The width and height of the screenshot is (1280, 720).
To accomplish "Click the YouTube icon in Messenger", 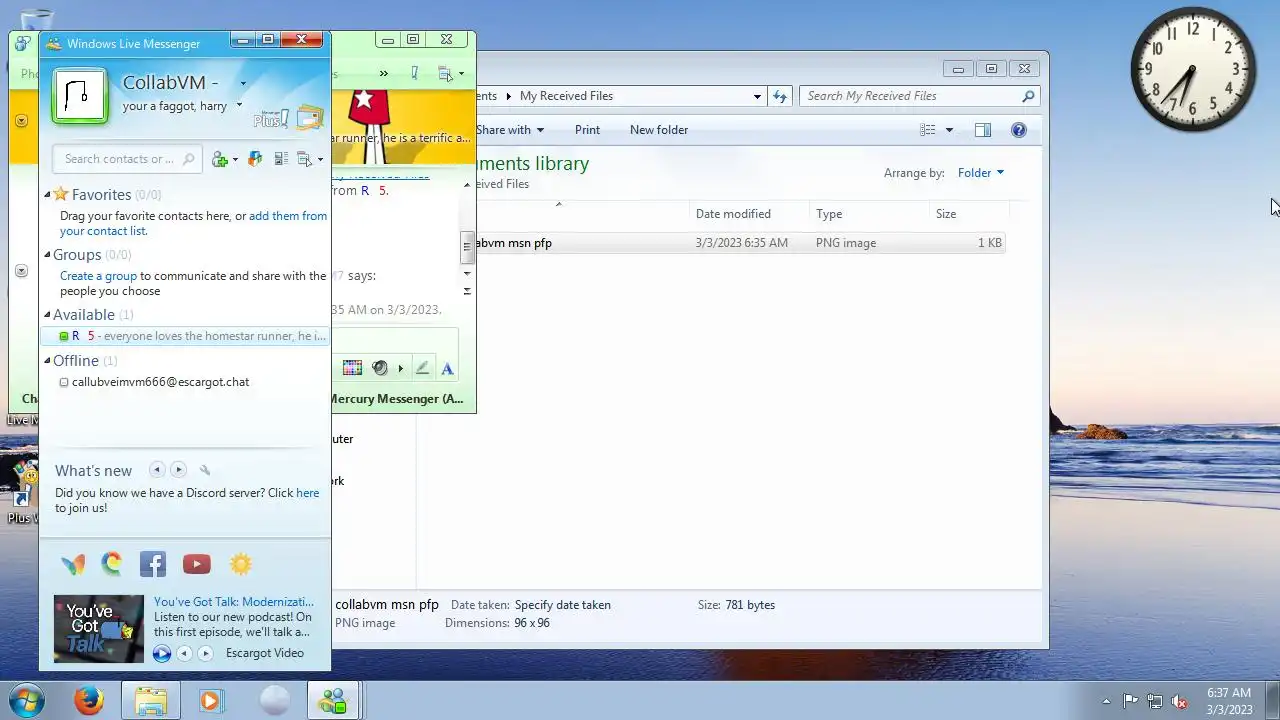I will 197,564.
